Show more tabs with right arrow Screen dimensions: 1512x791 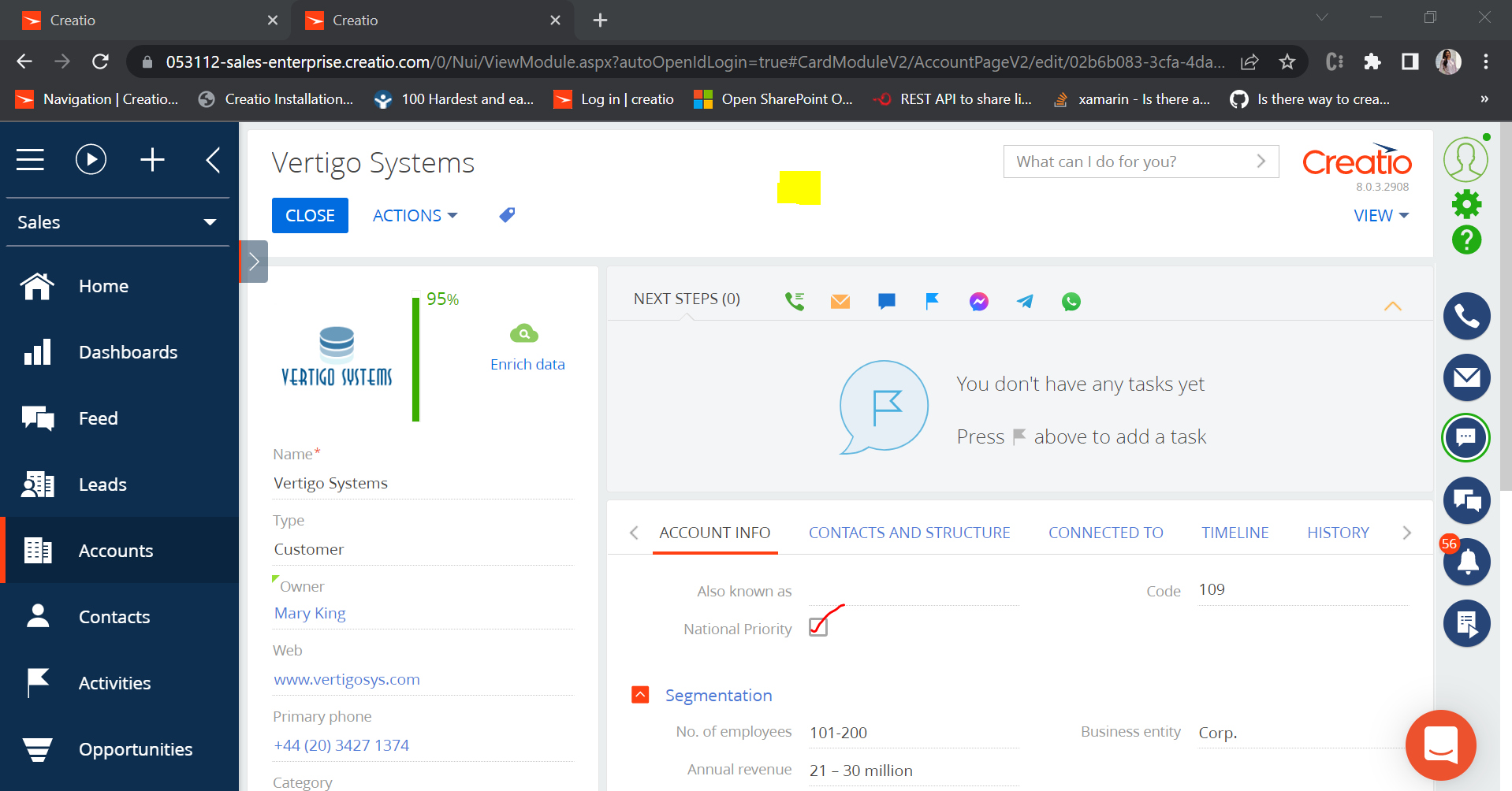click(1407, 533)
